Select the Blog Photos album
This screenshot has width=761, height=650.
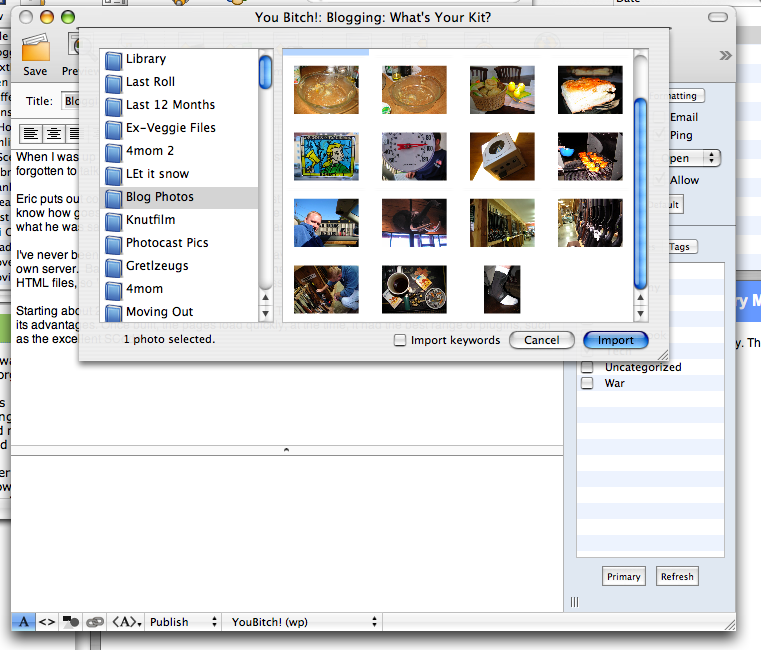click(179, 198)
